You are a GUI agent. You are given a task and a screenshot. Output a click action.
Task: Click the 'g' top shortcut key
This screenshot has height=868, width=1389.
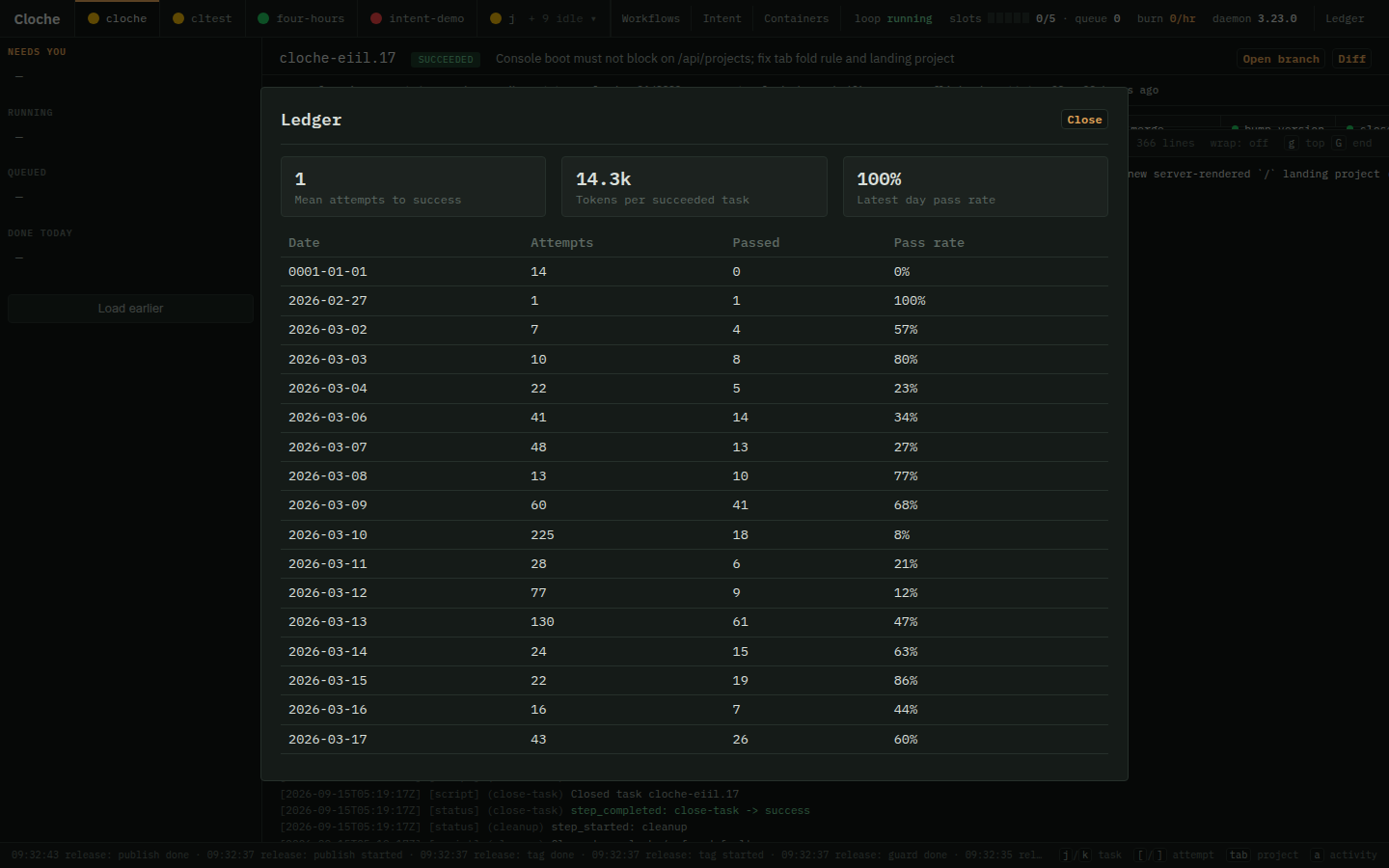(1291, 143)
